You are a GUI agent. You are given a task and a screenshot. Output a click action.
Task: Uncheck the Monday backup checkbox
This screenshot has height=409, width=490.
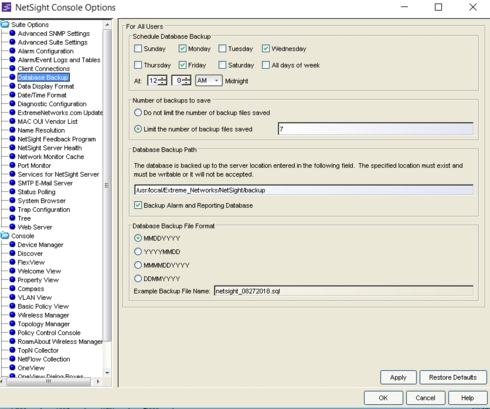tap(182, 49)
